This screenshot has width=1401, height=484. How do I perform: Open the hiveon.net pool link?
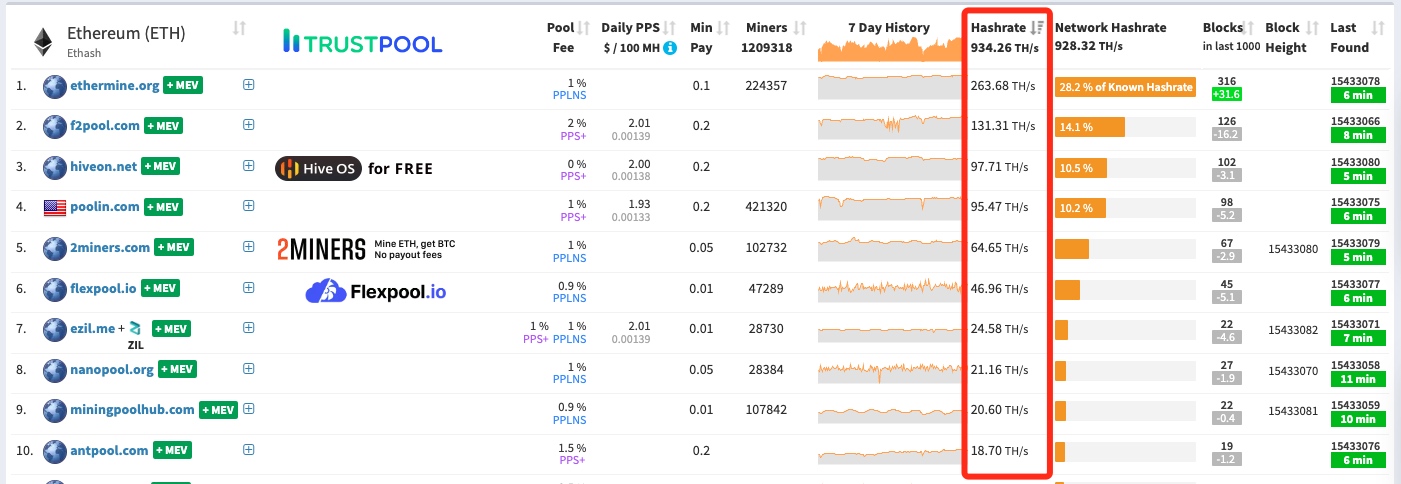pos(103,167)
